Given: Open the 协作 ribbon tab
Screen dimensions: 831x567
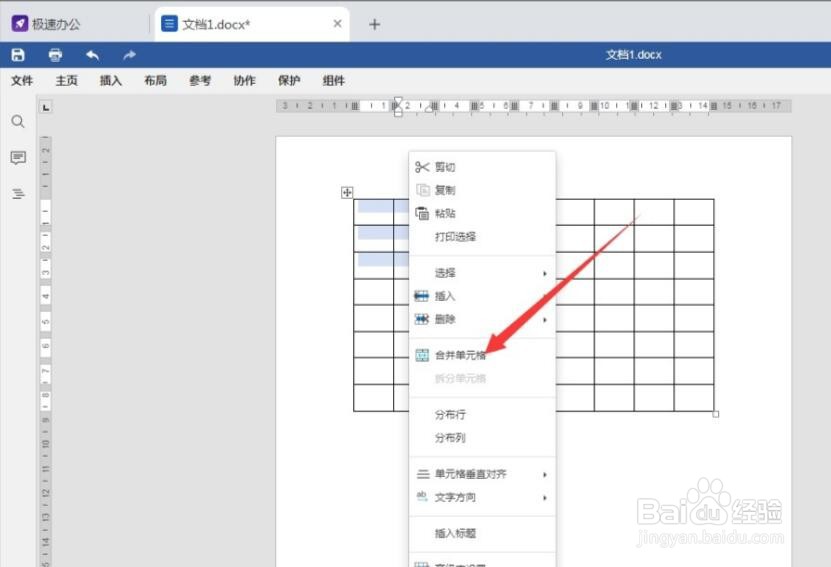Looking at the screenshot, I should point(244,81).
